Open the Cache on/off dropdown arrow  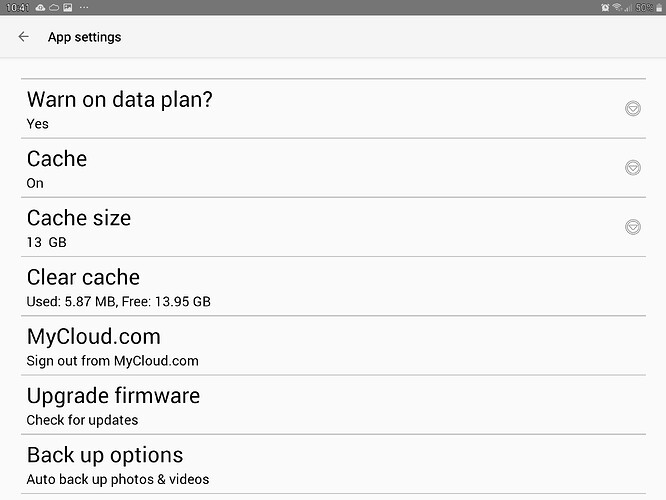pos(632,168)
